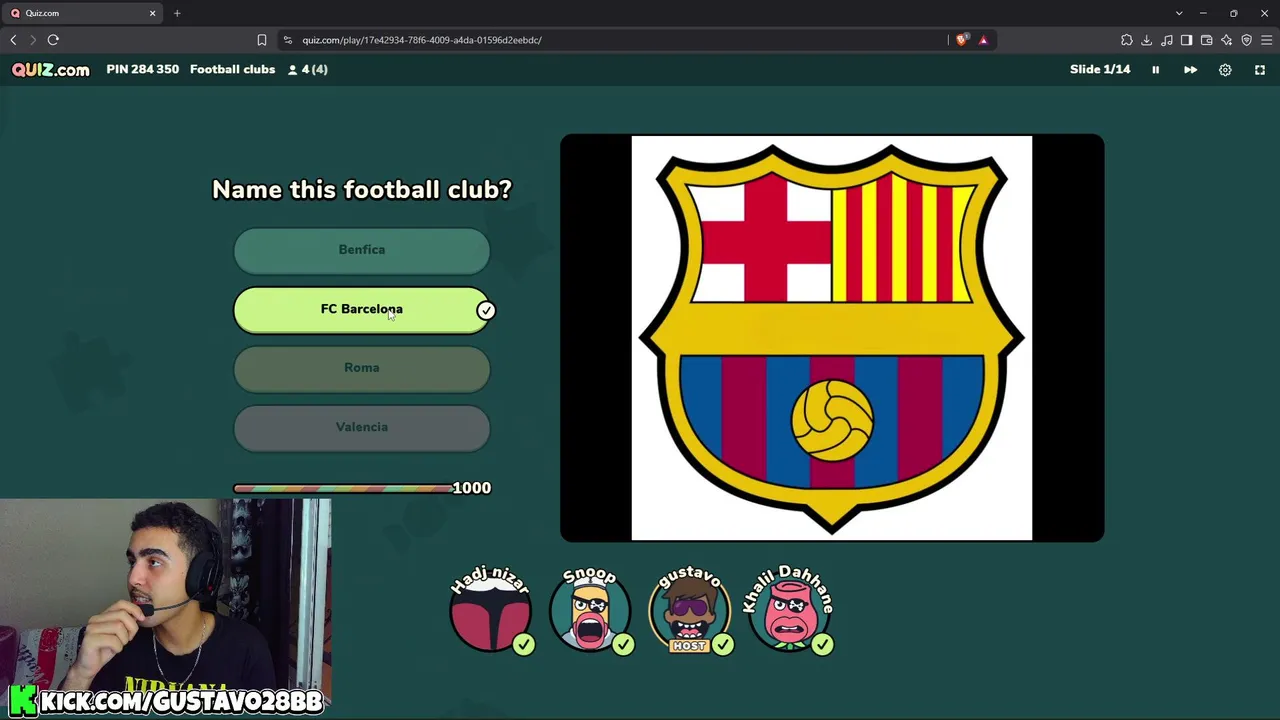Select the Valencia answer
The width and height of the screenshot is (1280, 720).
tap(362, 427)
